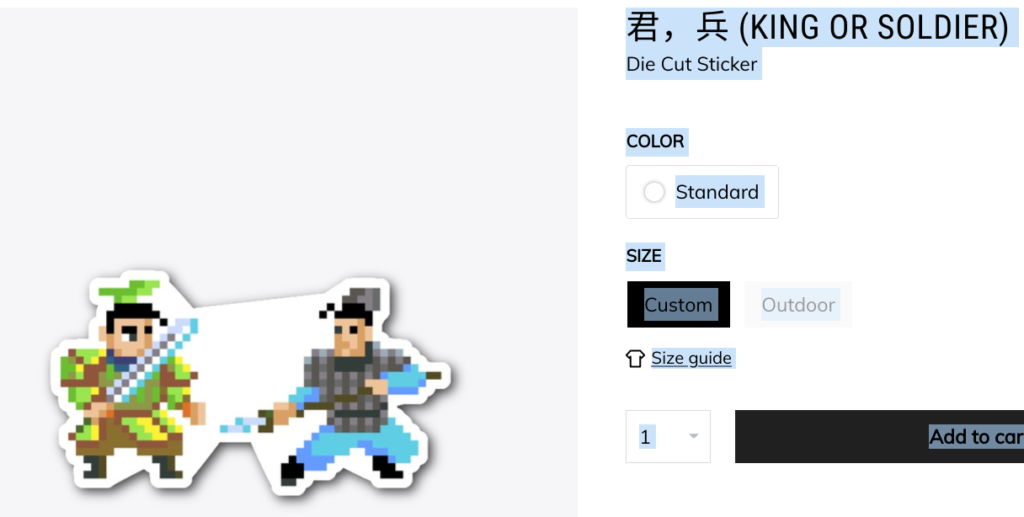Screen dimensions: 1024x517
Task: Click the soldier's light-blue spear tip
Action: [240, 425]
